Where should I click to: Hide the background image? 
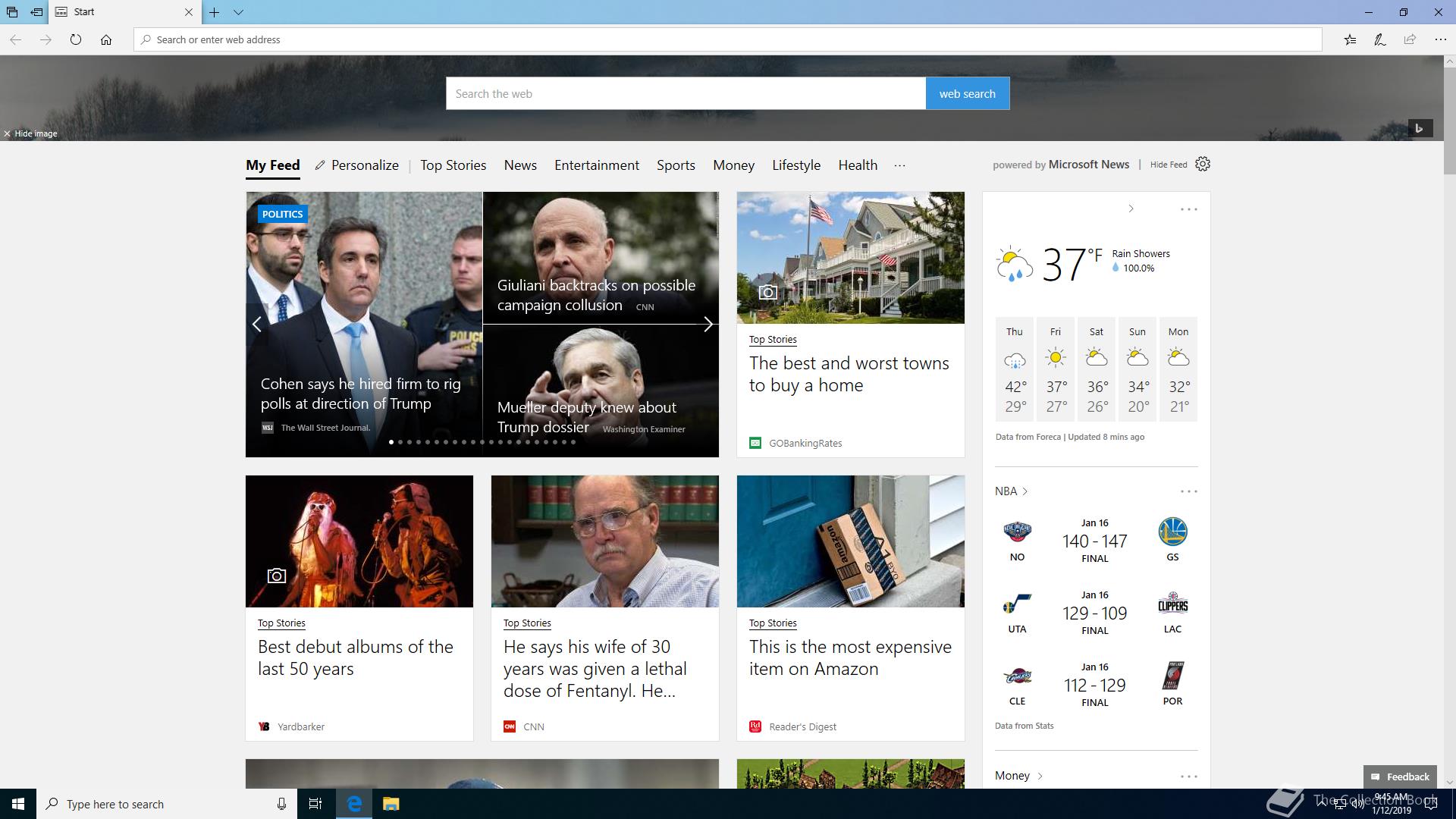[x=30, y=133]
